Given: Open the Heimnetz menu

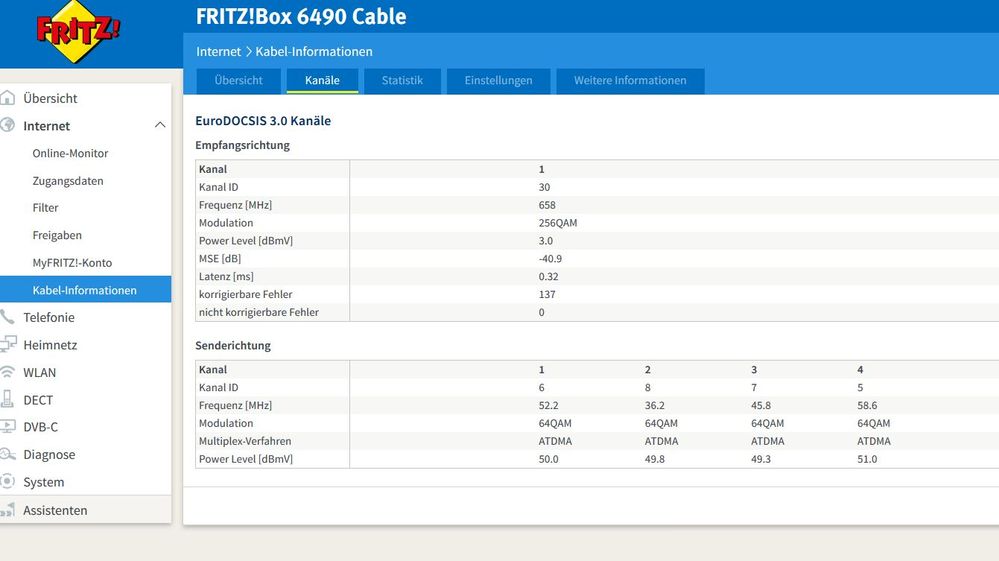Looking at the screenshot, I should (x=50, y=345).
